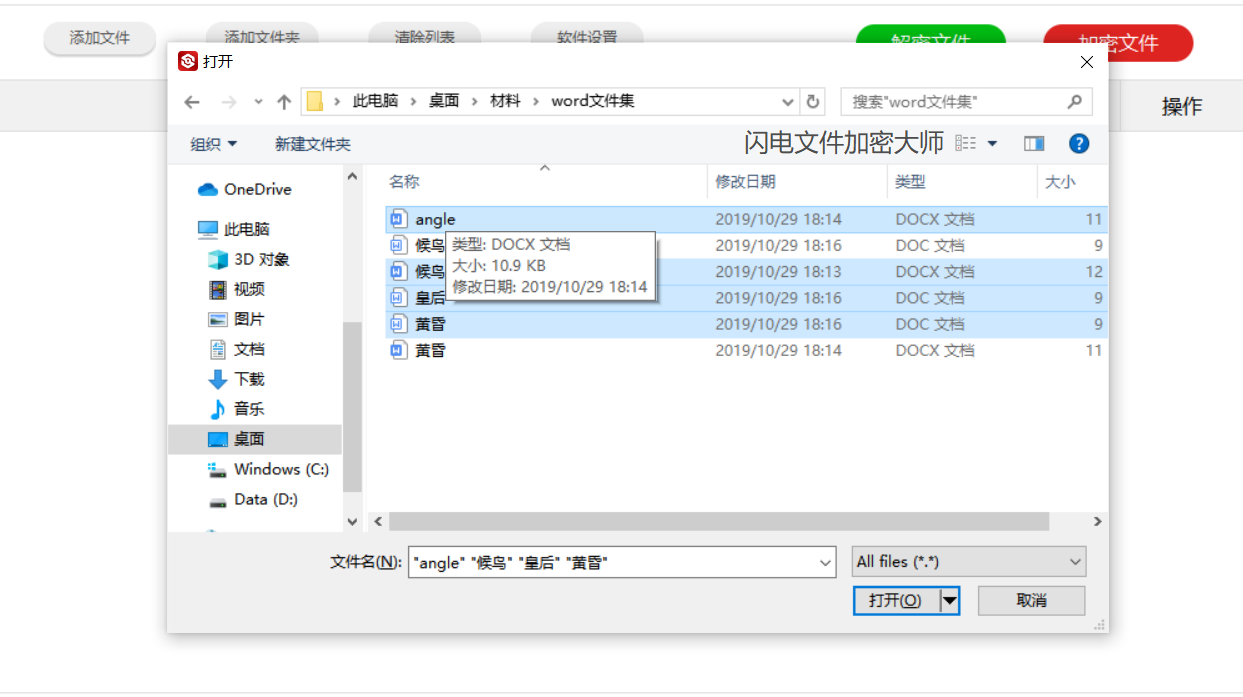Viewport: 1243px width, 697px height.
Task: Select 材料 in the address breadcrumb
Action: point(505,101)
